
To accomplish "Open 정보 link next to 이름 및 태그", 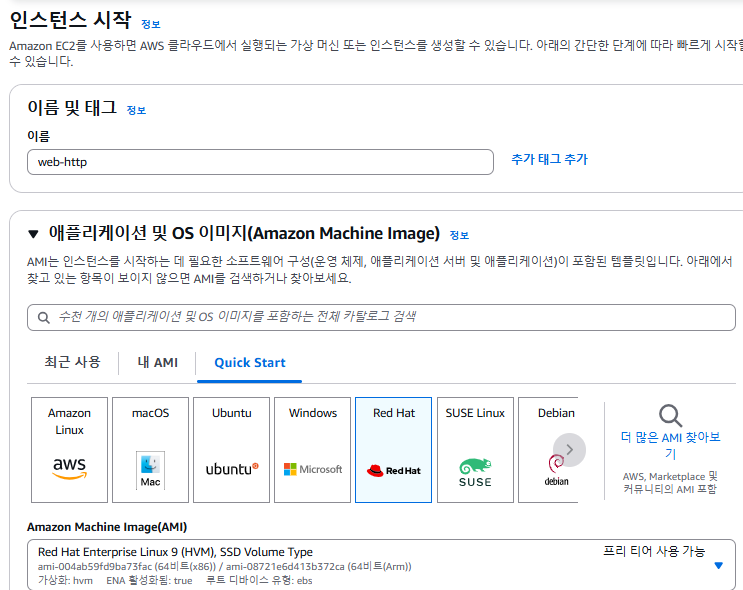I will pyautogui.click(x=136, y=110).
